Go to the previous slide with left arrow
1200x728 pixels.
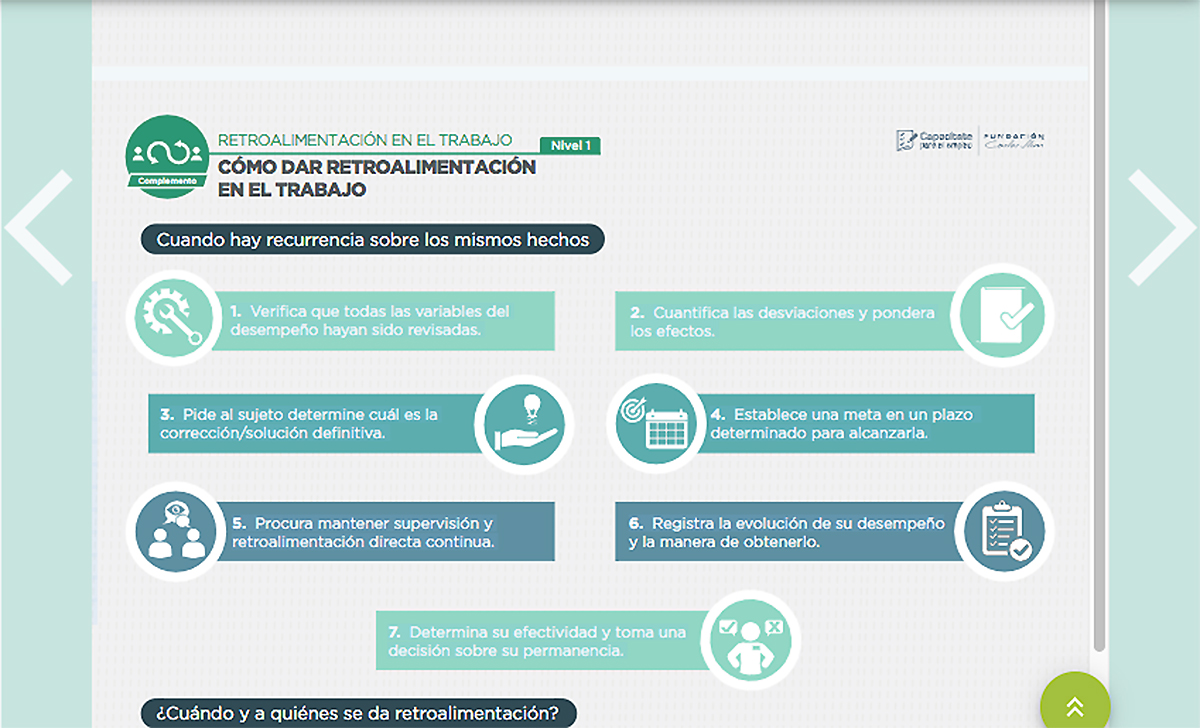coord(40,228)
